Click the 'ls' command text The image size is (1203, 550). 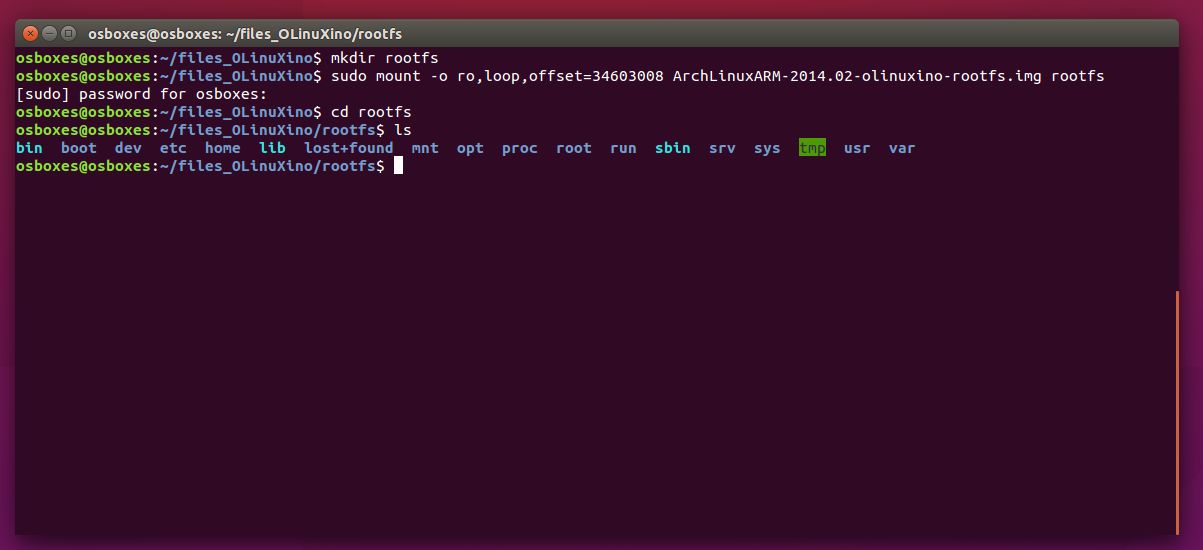[x=403, y=130]
